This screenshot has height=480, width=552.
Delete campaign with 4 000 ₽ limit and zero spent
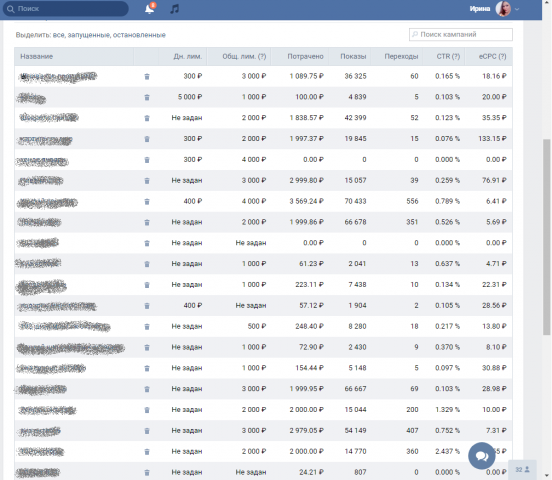click(x=147, y=160)
